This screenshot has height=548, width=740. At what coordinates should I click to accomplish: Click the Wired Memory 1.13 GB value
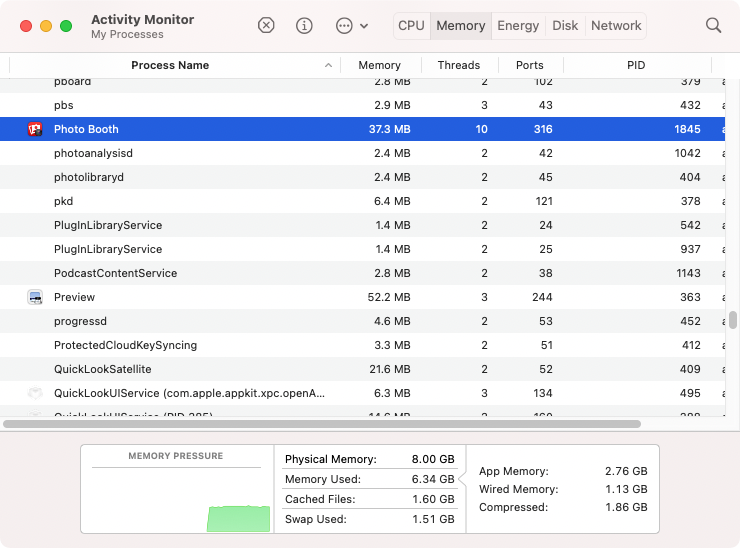pyautogui.click(x=626, y=489)
